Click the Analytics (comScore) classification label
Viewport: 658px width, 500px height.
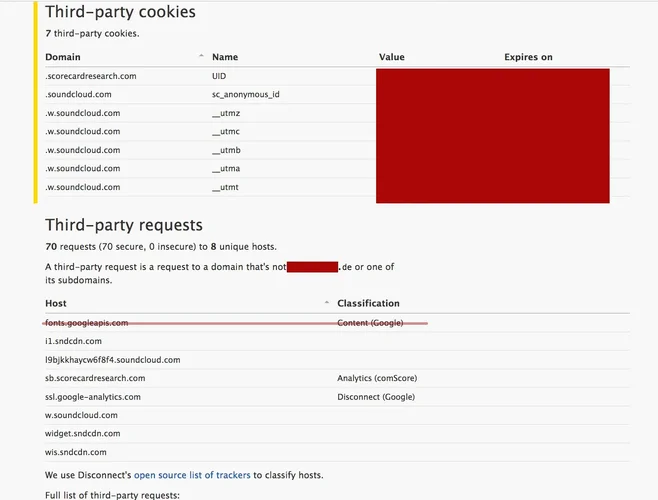379,378
